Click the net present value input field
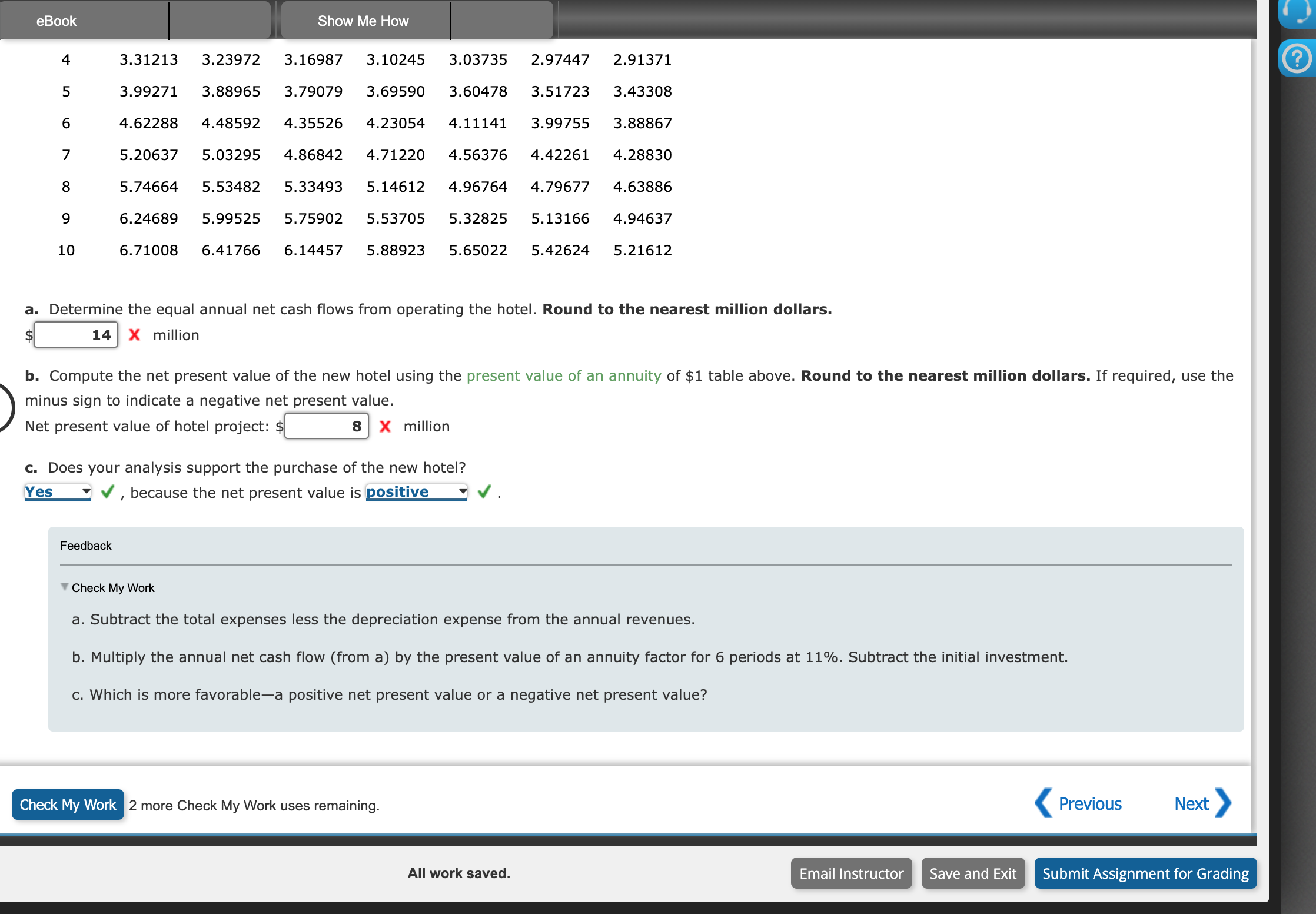Screen dimensions: 1316x914 click(x=327, y=426)
